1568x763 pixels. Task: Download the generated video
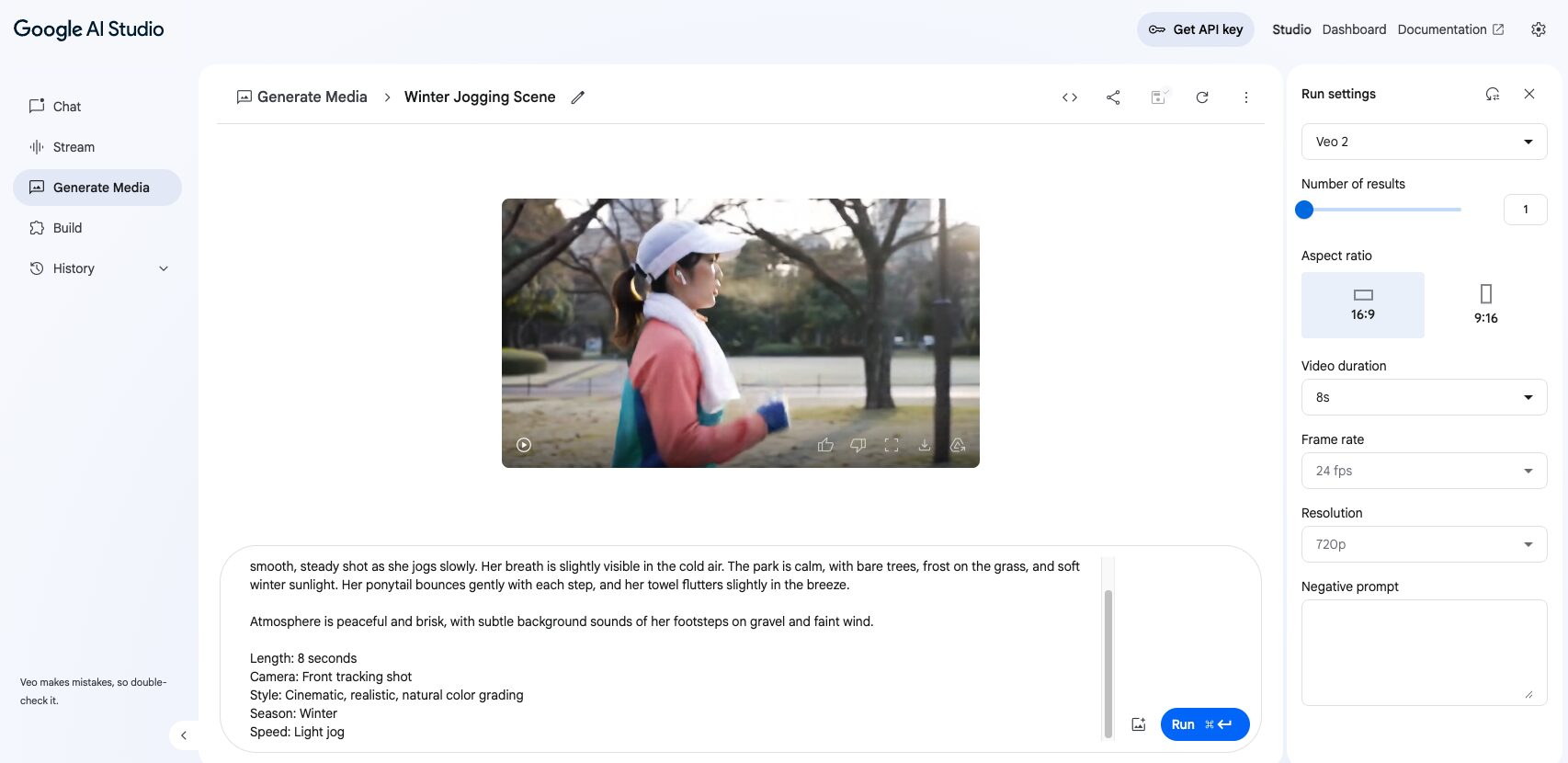[x=925, y=445]
